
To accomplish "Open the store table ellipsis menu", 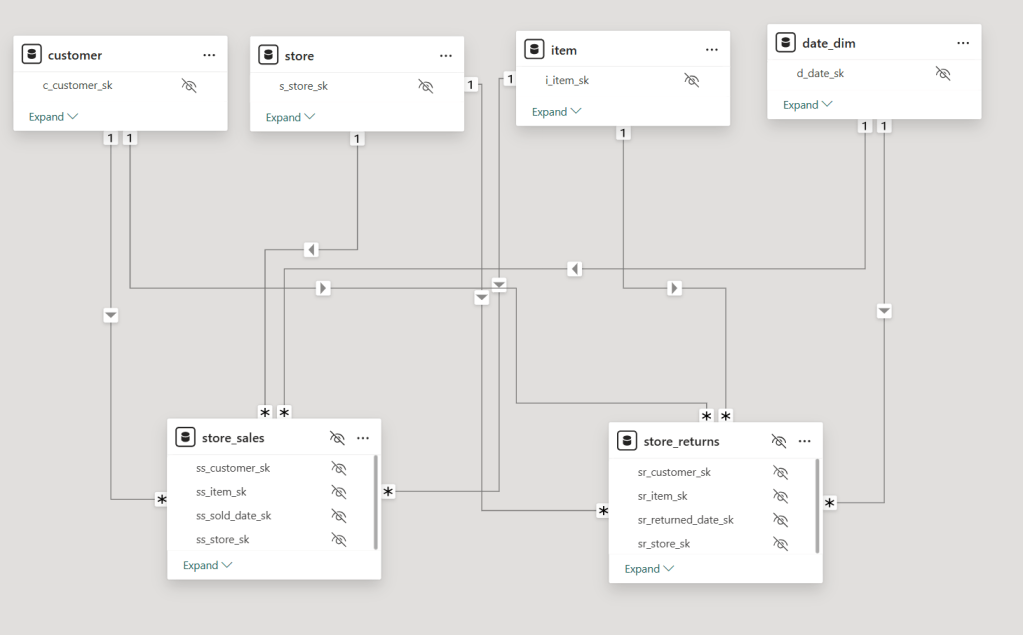I will (446, 56).
